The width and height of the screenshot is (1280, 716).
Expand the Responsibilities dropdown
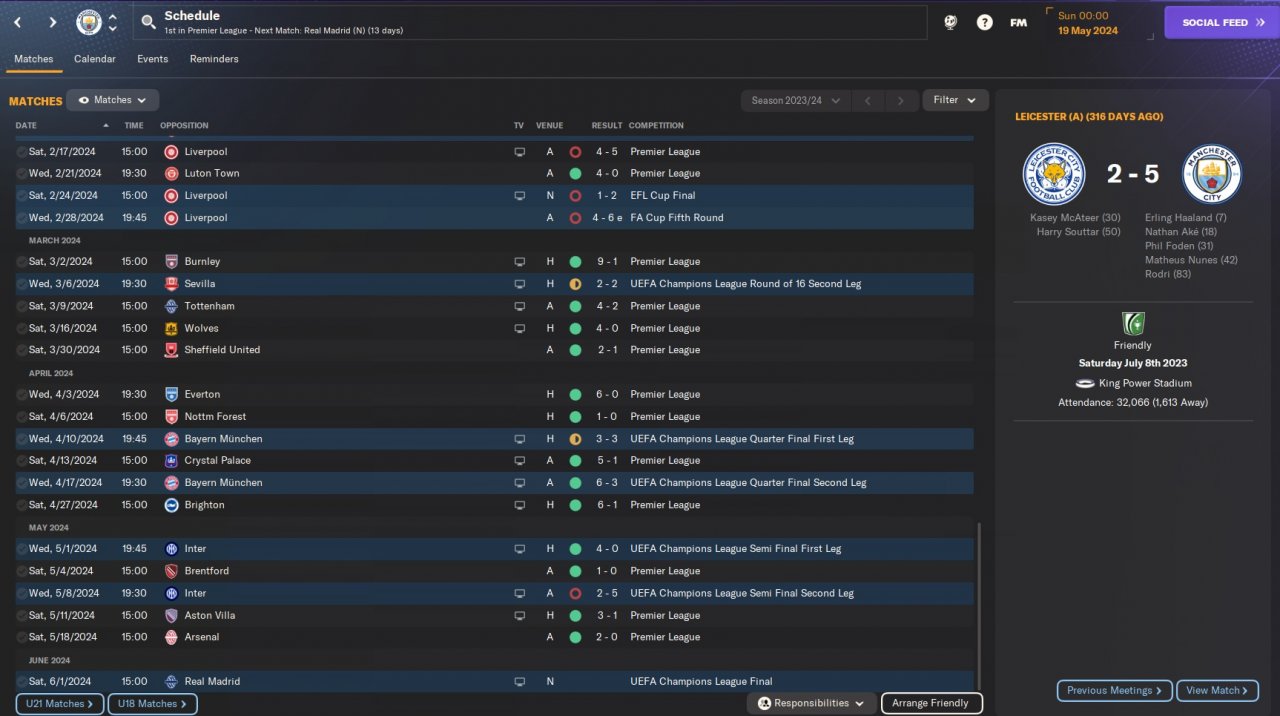point(811,703)
